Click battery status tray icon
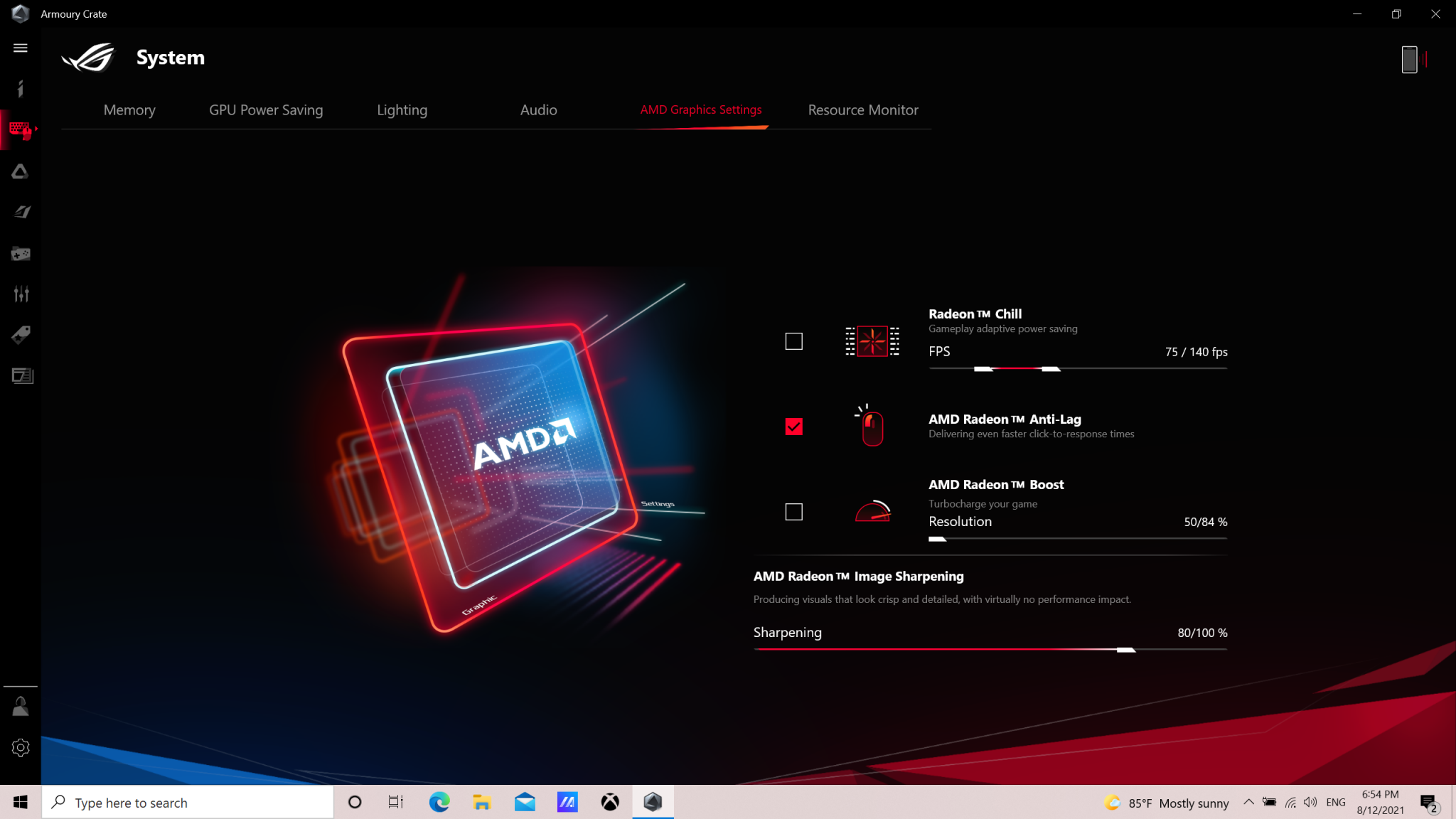Screen dimensions: 1456x819 1269,802
